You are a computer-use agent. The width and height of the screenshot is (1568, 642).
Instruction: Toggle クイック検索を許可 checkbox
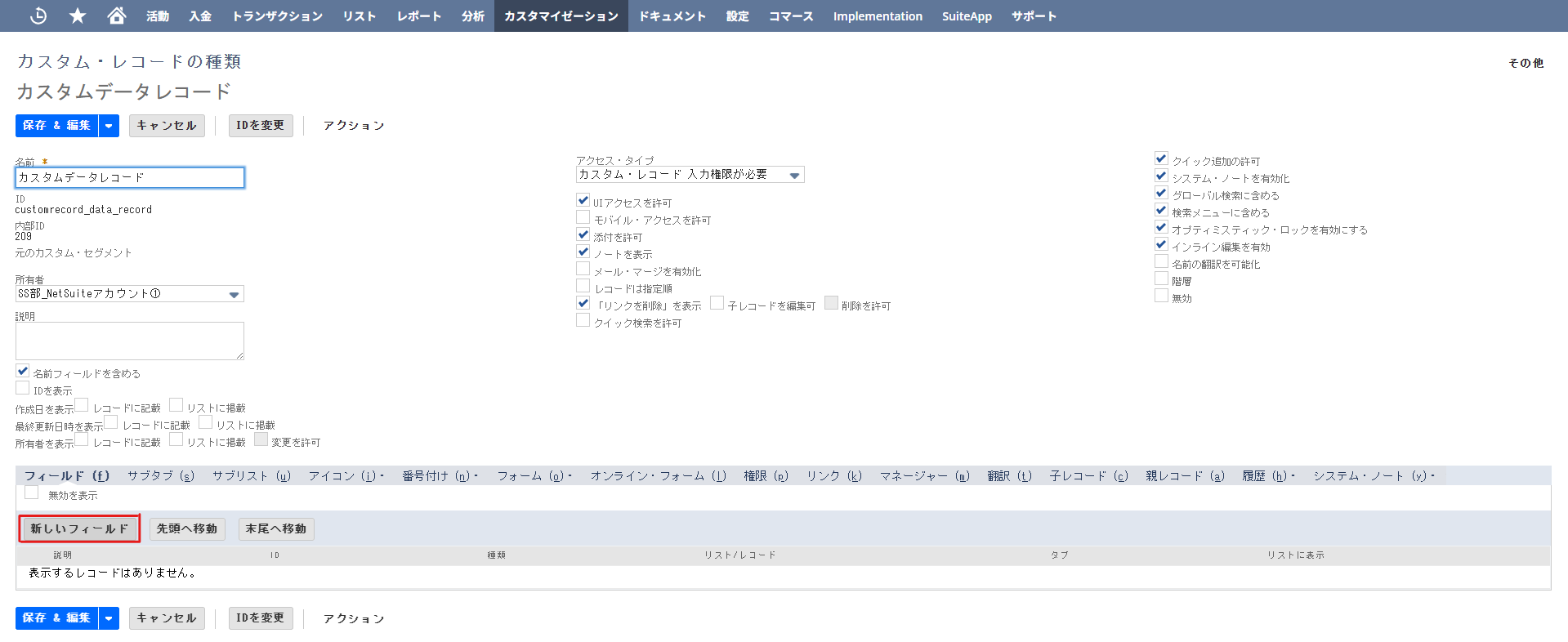pos(583,320)
